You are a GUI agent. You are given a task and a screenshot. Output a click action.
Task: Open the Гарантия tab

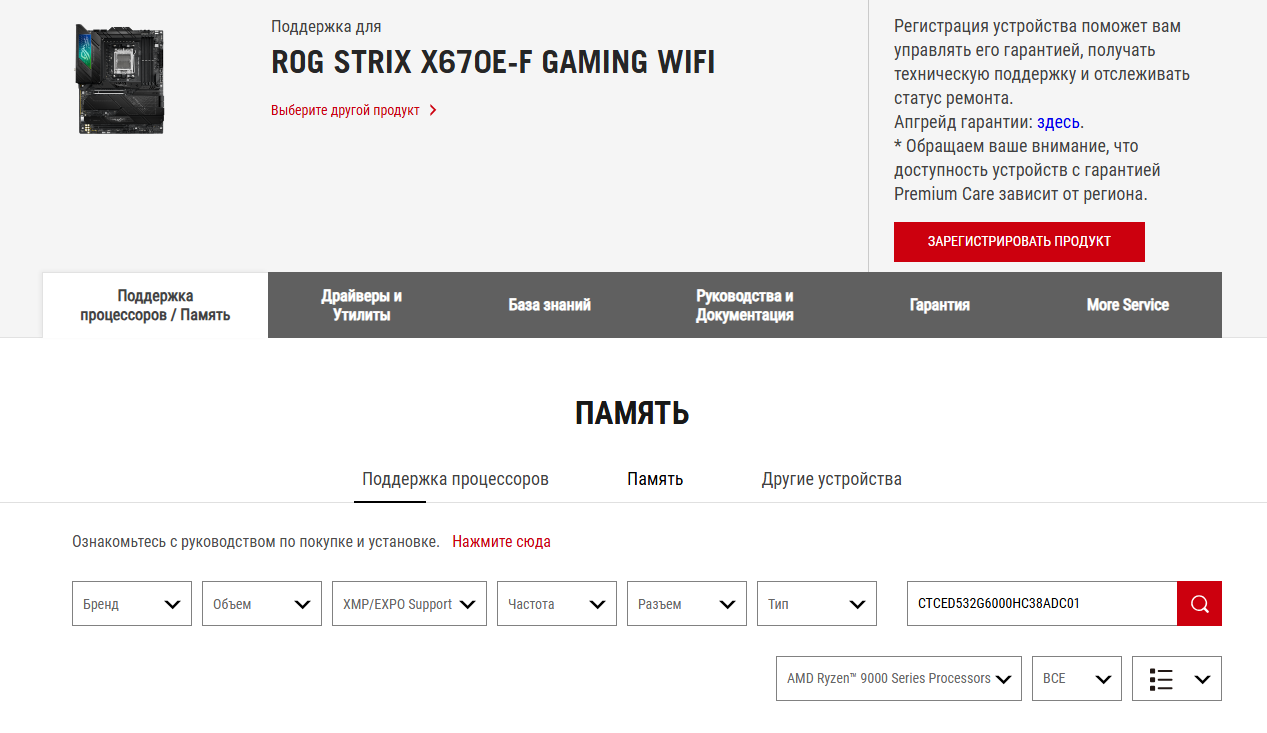coord(940,305)
